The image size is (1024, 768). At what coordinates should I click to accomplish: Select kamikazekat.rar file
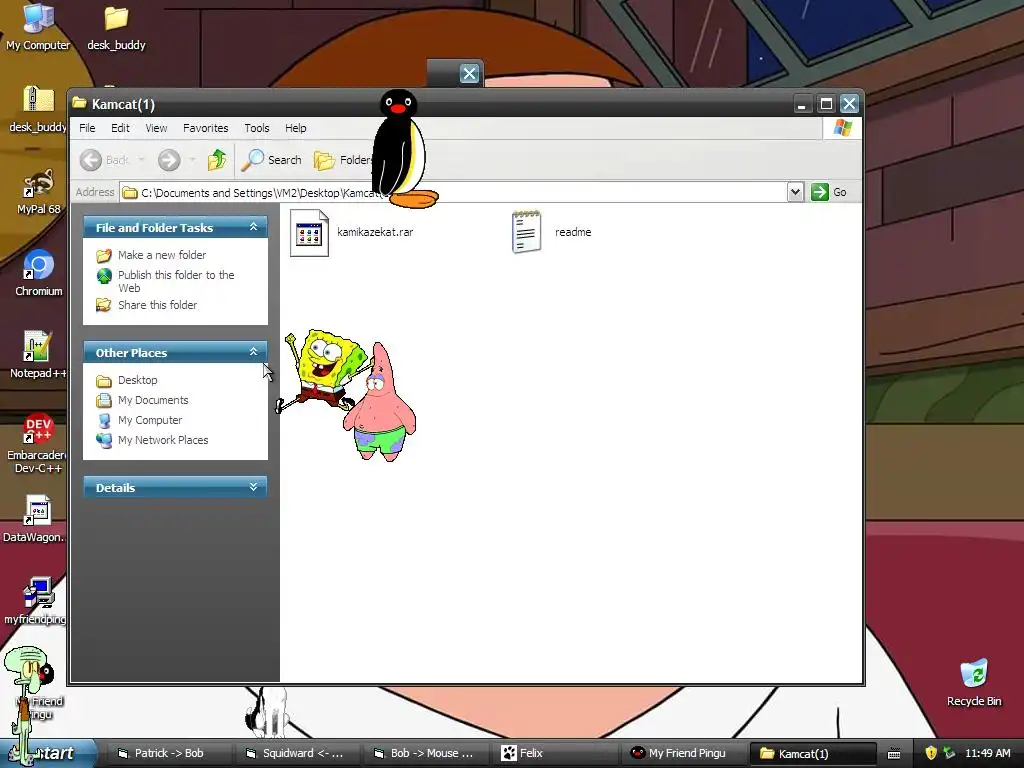351,232
